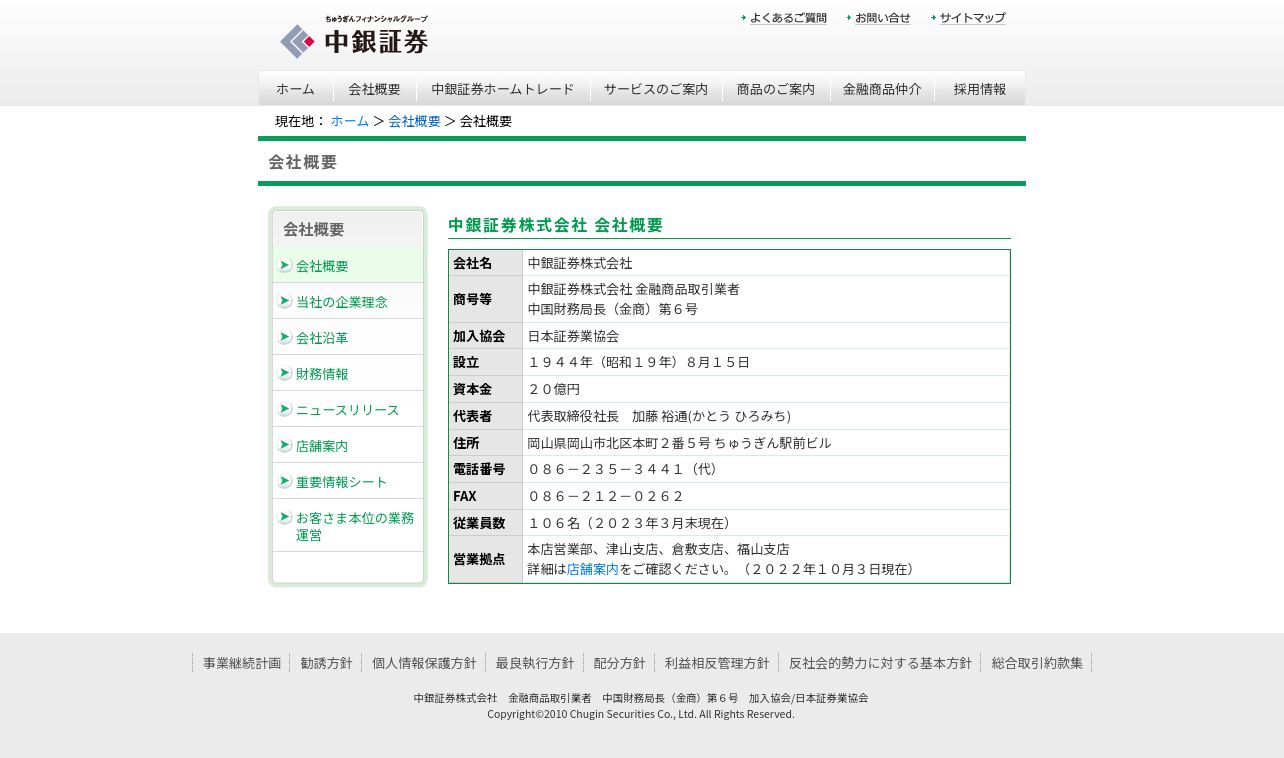Open サイトマップ link in header
Viewport: 1284px width, 758px height.
pos(969,18)
